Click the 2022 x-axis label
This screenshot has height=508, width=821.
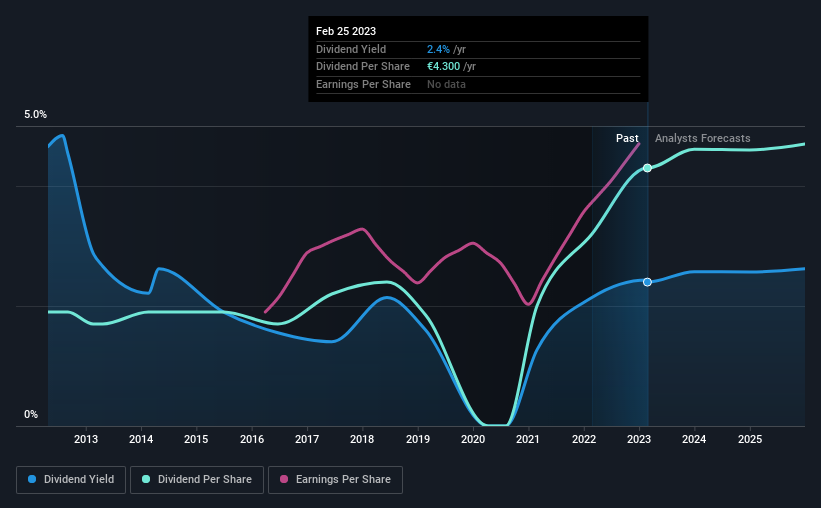[584, 439]
